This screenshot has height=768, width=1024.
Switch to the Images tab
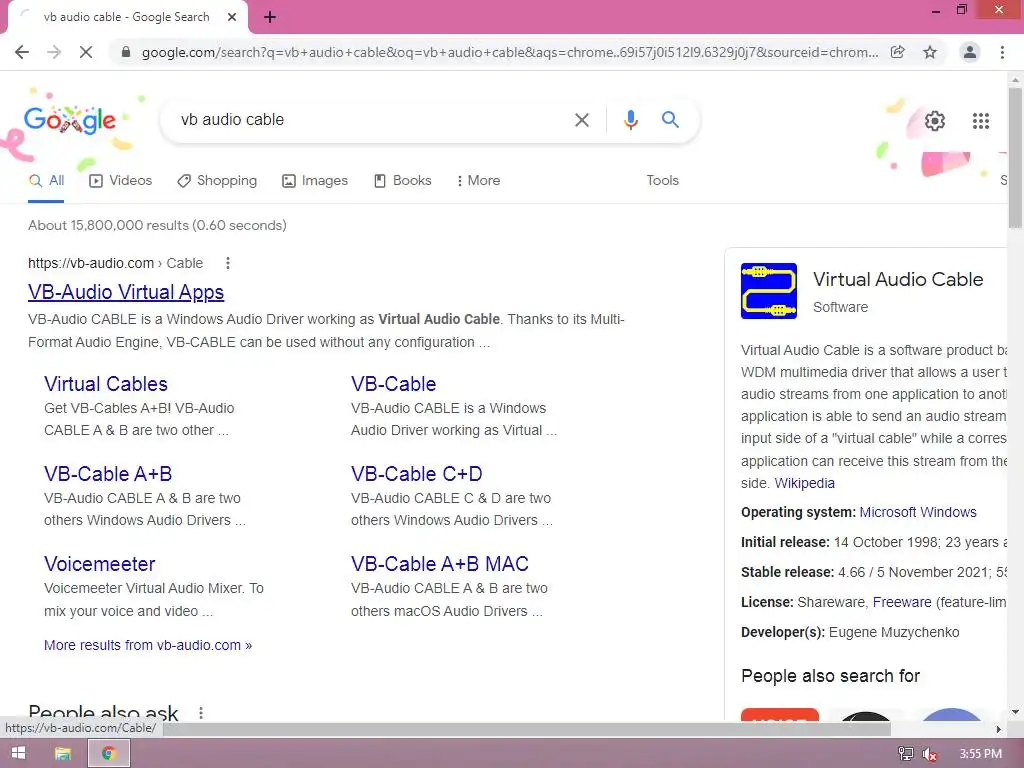315,181
